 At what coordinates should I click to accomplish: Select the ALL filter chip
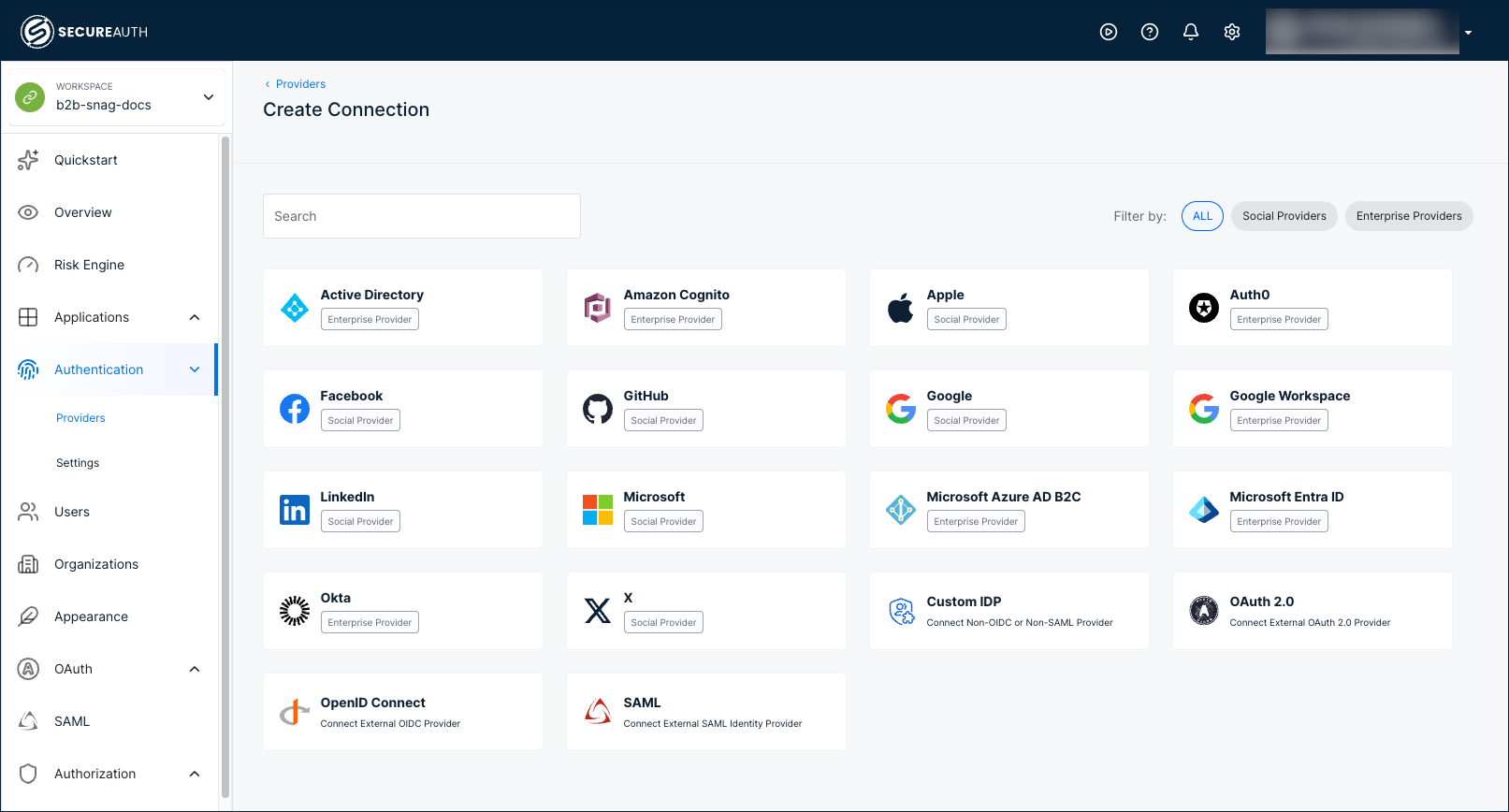pyautogui.click(x=1202, y=216)
